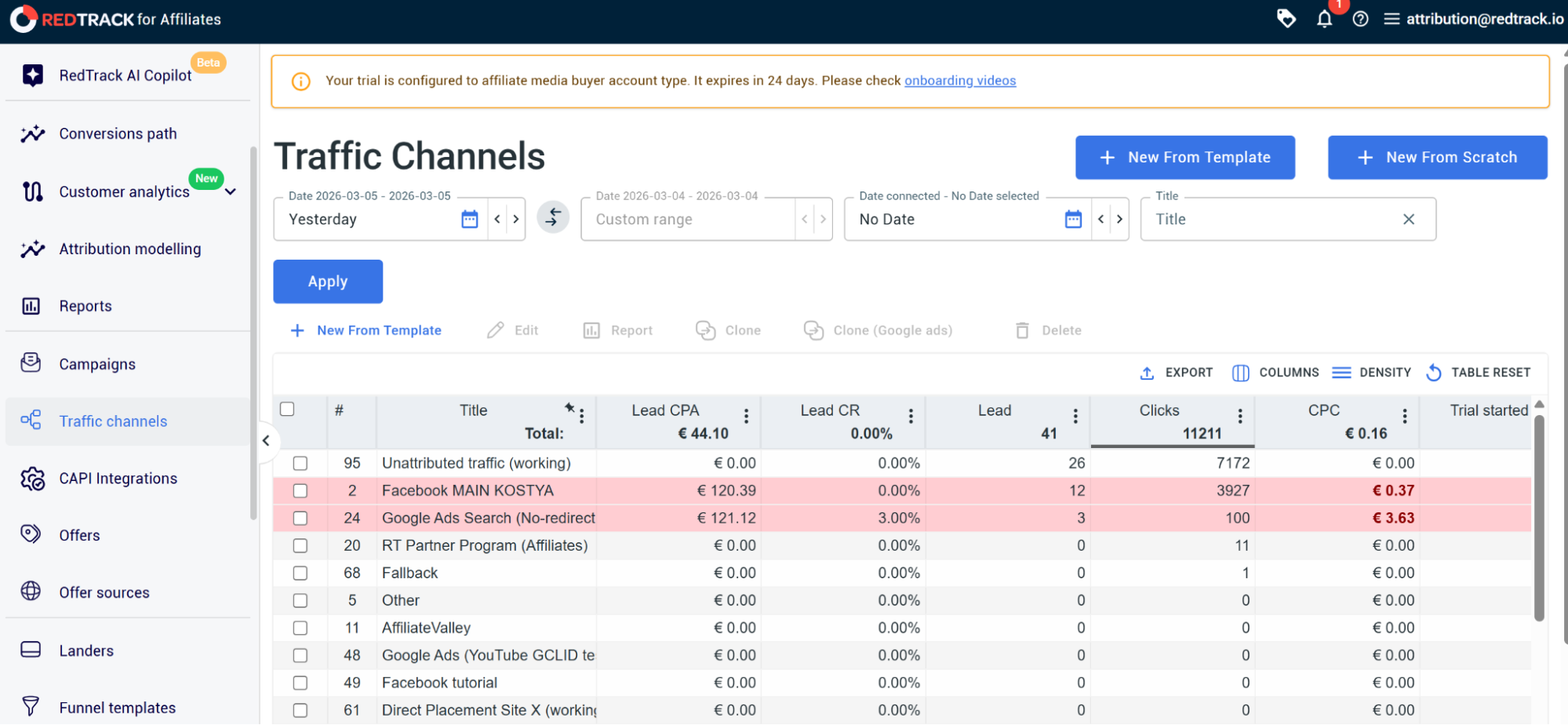Check the Facebook MAIN KOSTYA row

tap(300, 491)
